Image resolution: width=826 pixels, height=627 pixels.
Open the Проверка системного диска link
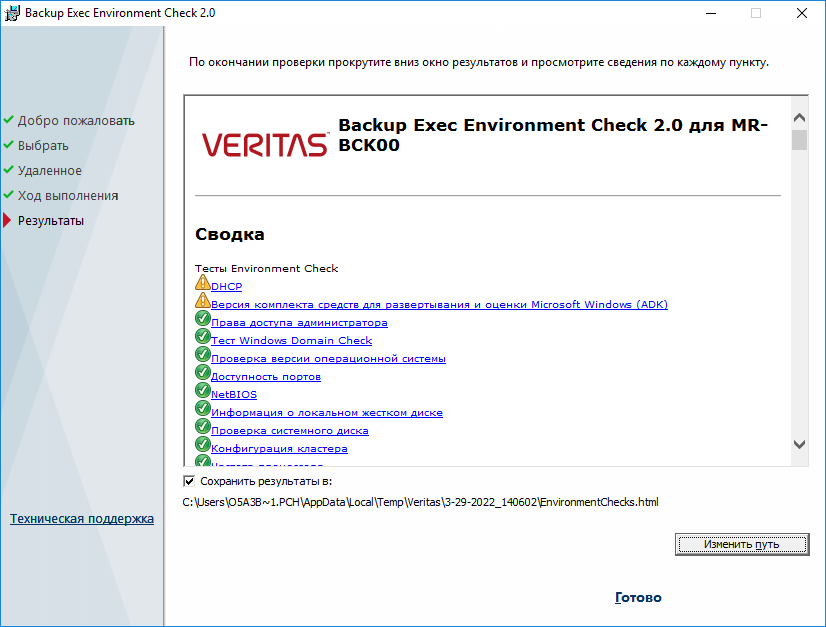[x=290, y=430]
